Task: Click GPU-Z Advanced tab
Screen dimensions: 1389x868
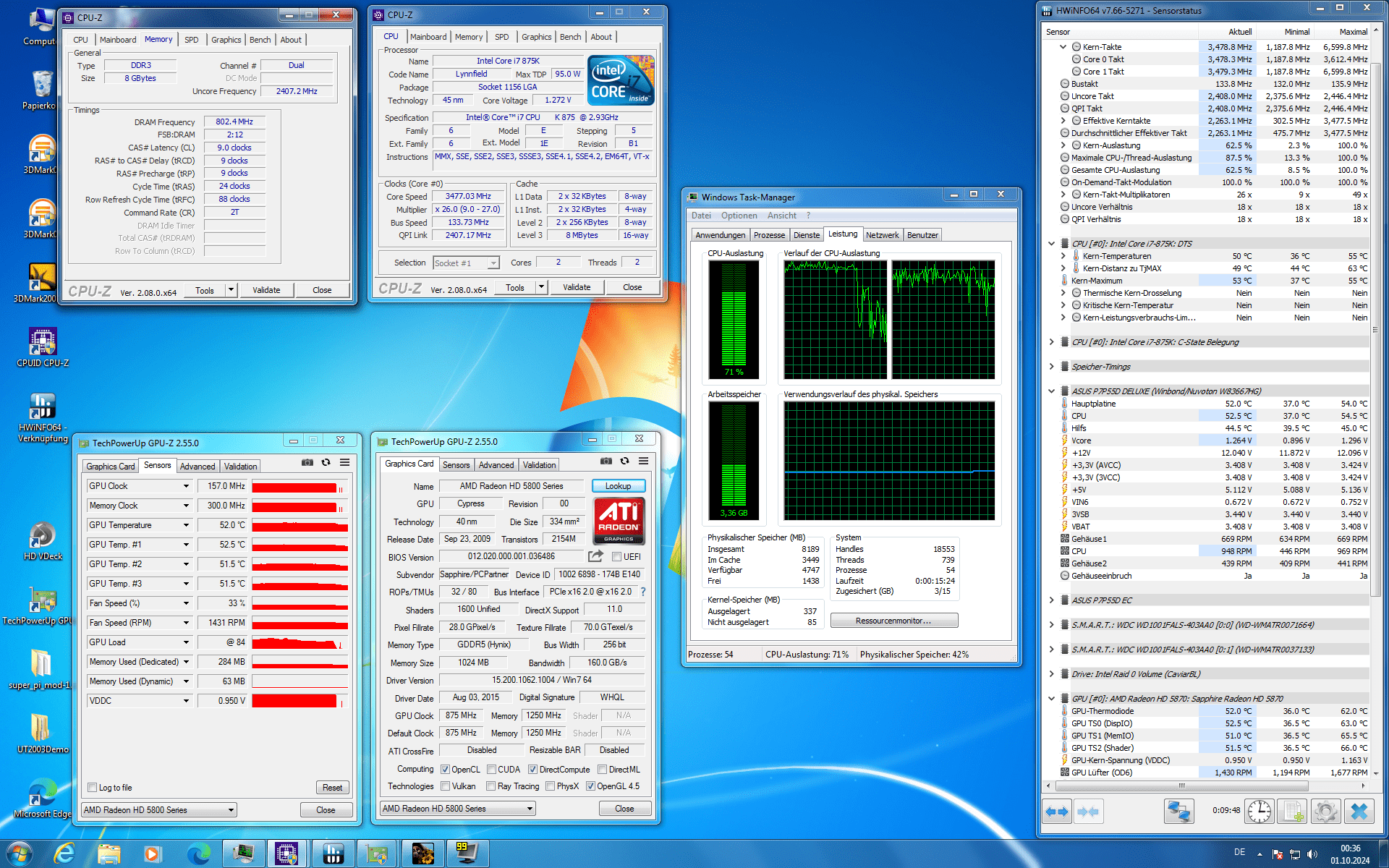Action: [495, 466]
